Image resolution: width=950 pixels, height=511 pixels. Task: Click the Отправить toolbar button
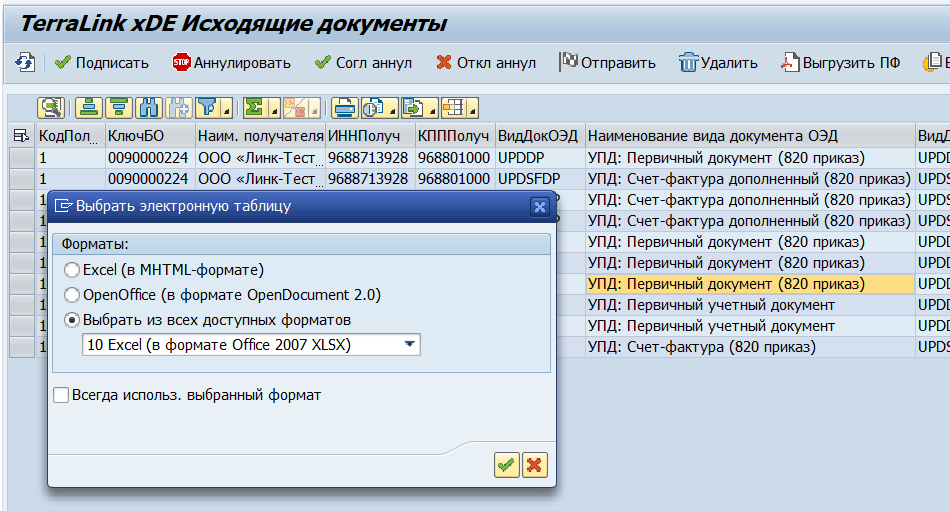click(x=607, y=62)
